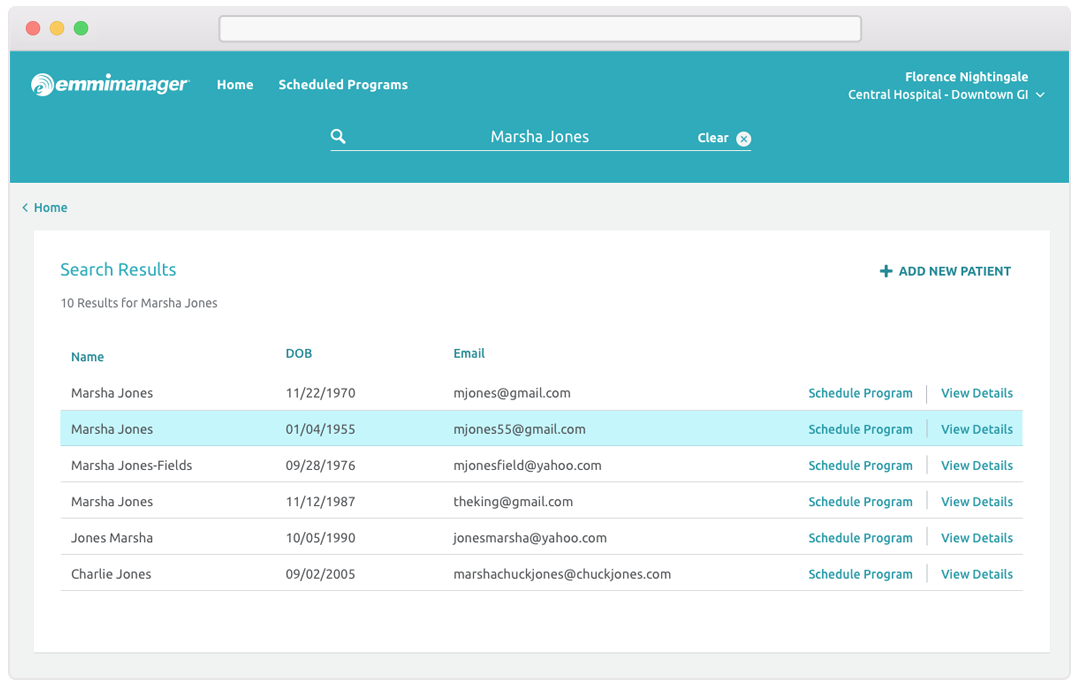This screenshot has width=1080, height=687.
Task: Expand the Central Hospital account dropdown
Action: coord(1040,95)
